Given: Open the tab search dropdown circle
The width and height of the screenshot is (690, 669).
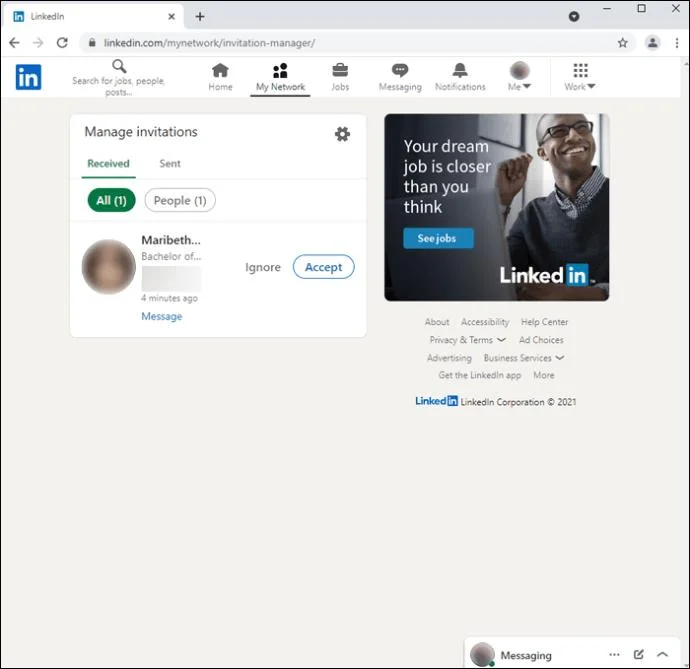Looking at the screenshot, I should [574, 17].
